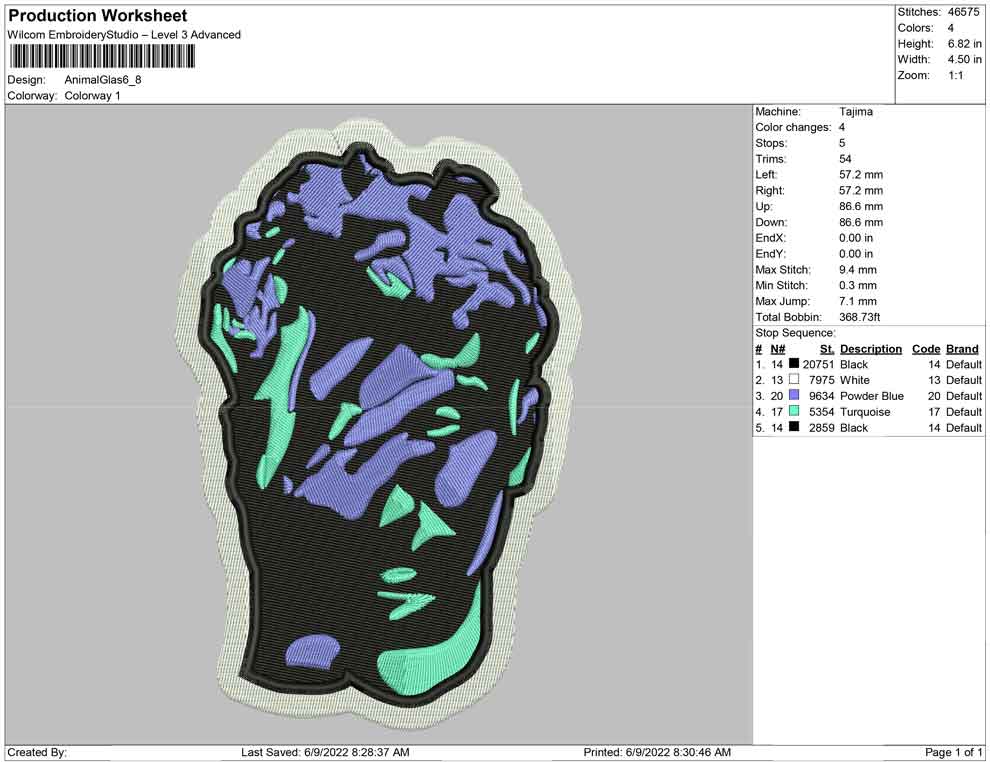Click the barcode under the software name
This screenshot has height=762, width=990.
[102, 57]
